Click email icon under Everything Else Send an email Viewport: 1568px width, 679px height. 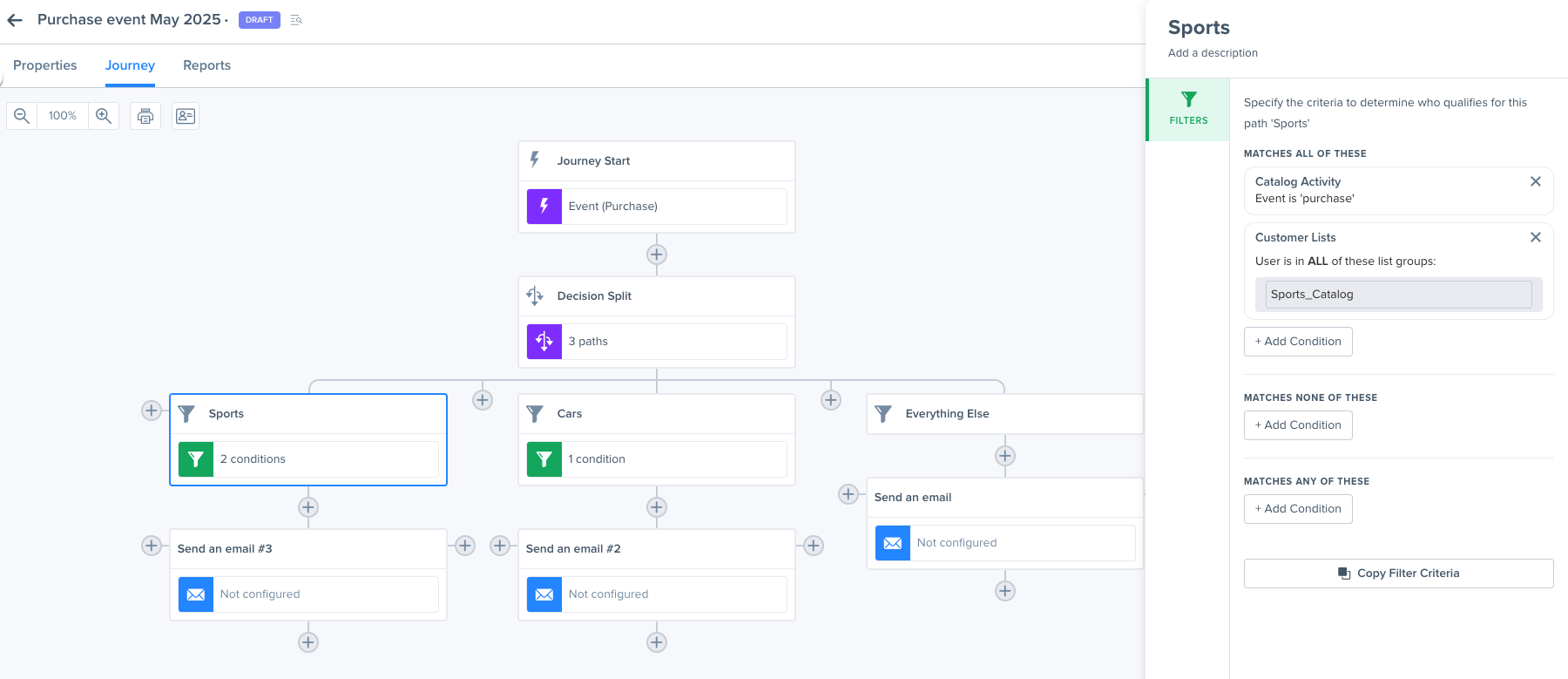tap(893, 543)
